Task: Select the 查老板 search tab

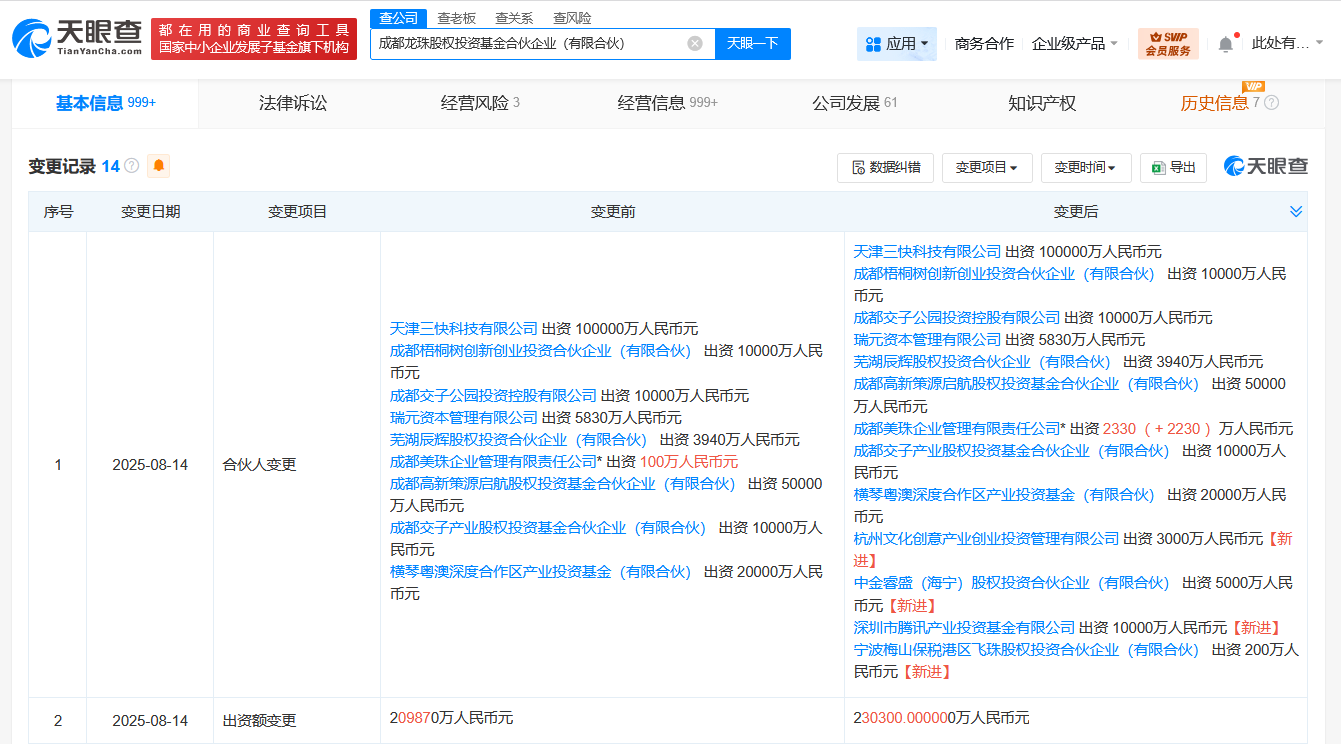Action: pyautogui.click(x=458, y=17)
